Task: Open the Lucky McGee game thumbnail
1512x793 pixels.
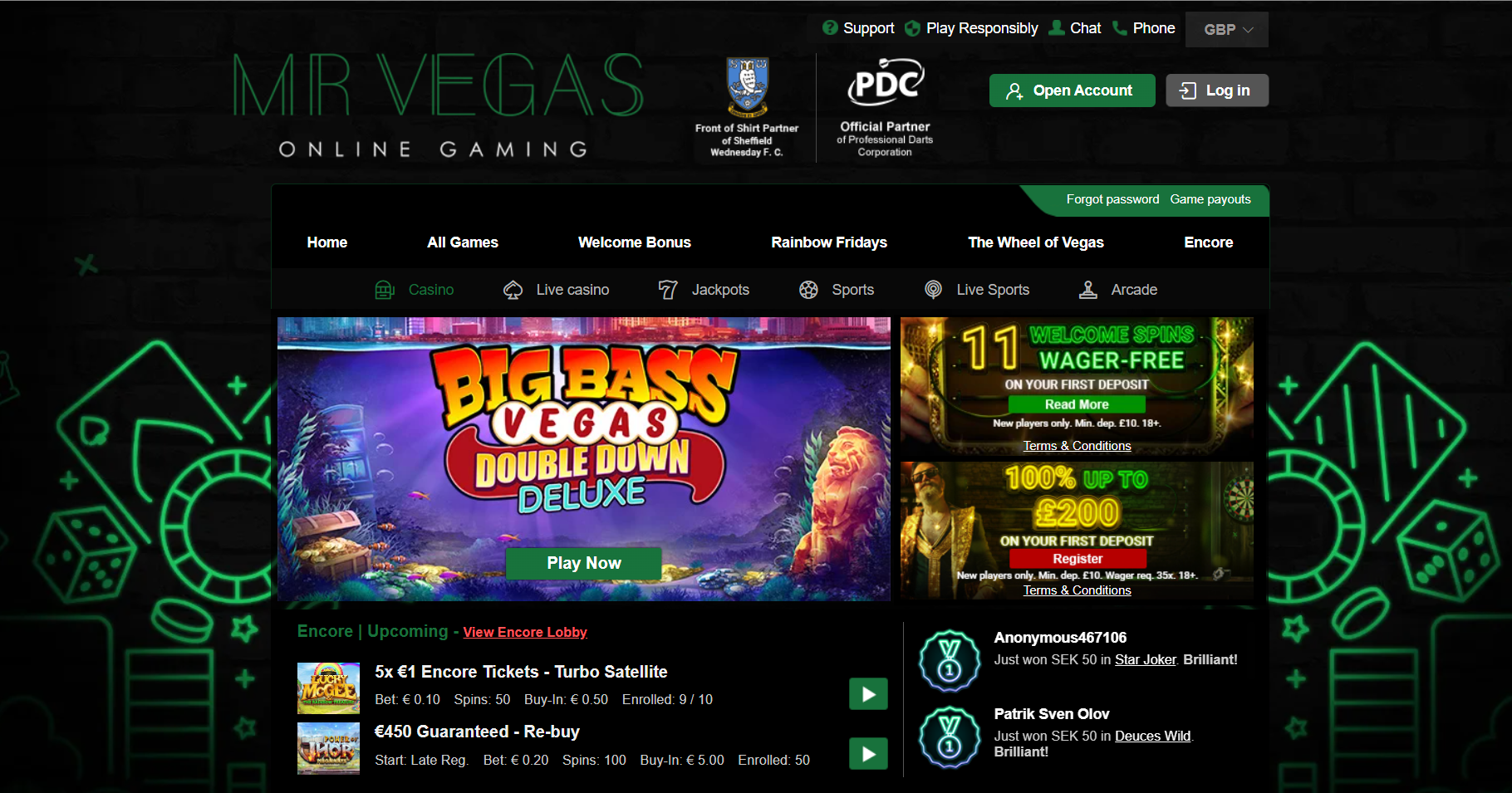Action: click(x=328, y=688)
